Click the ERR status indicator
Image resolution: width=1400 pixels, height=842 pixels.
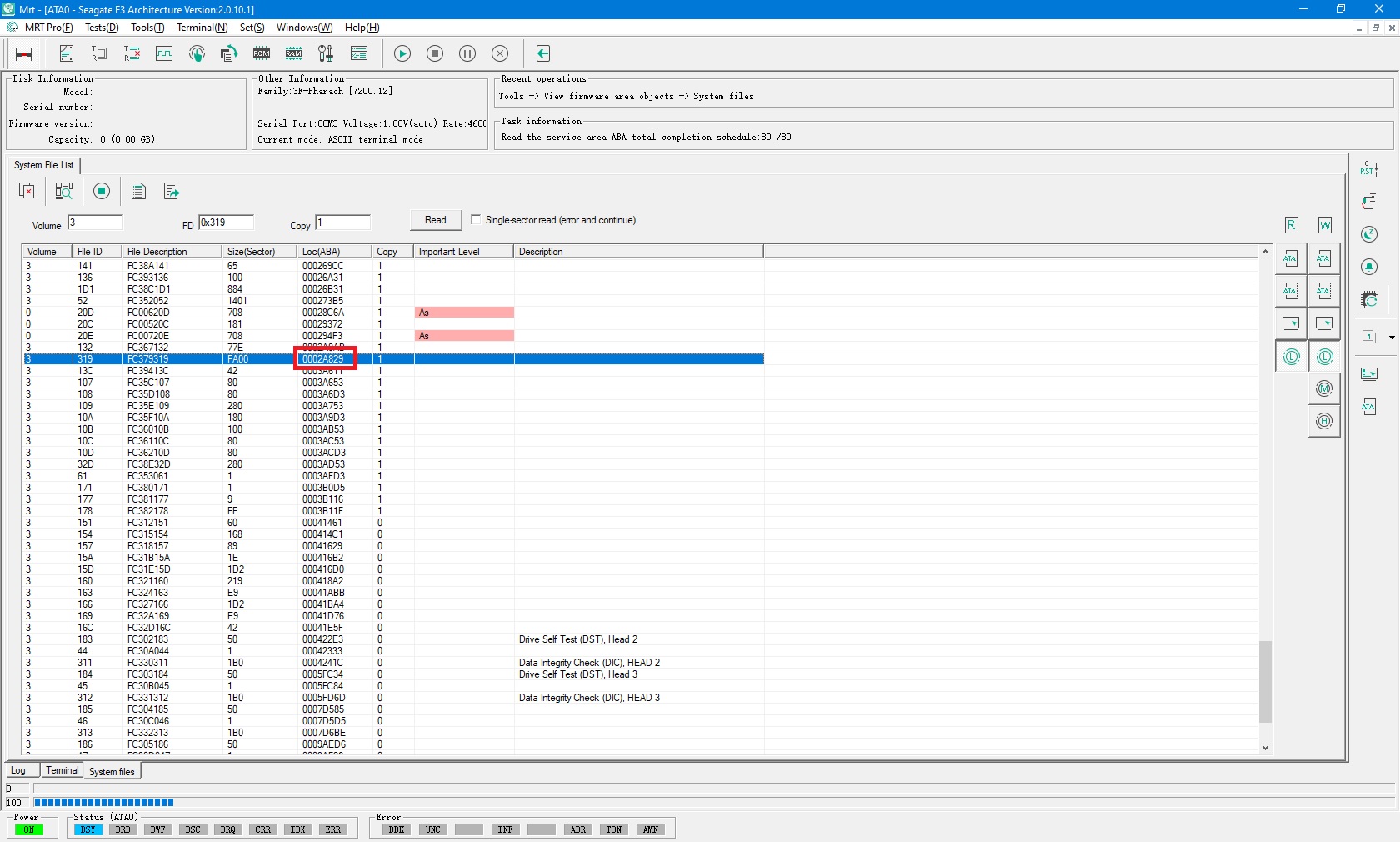[333, 830]
